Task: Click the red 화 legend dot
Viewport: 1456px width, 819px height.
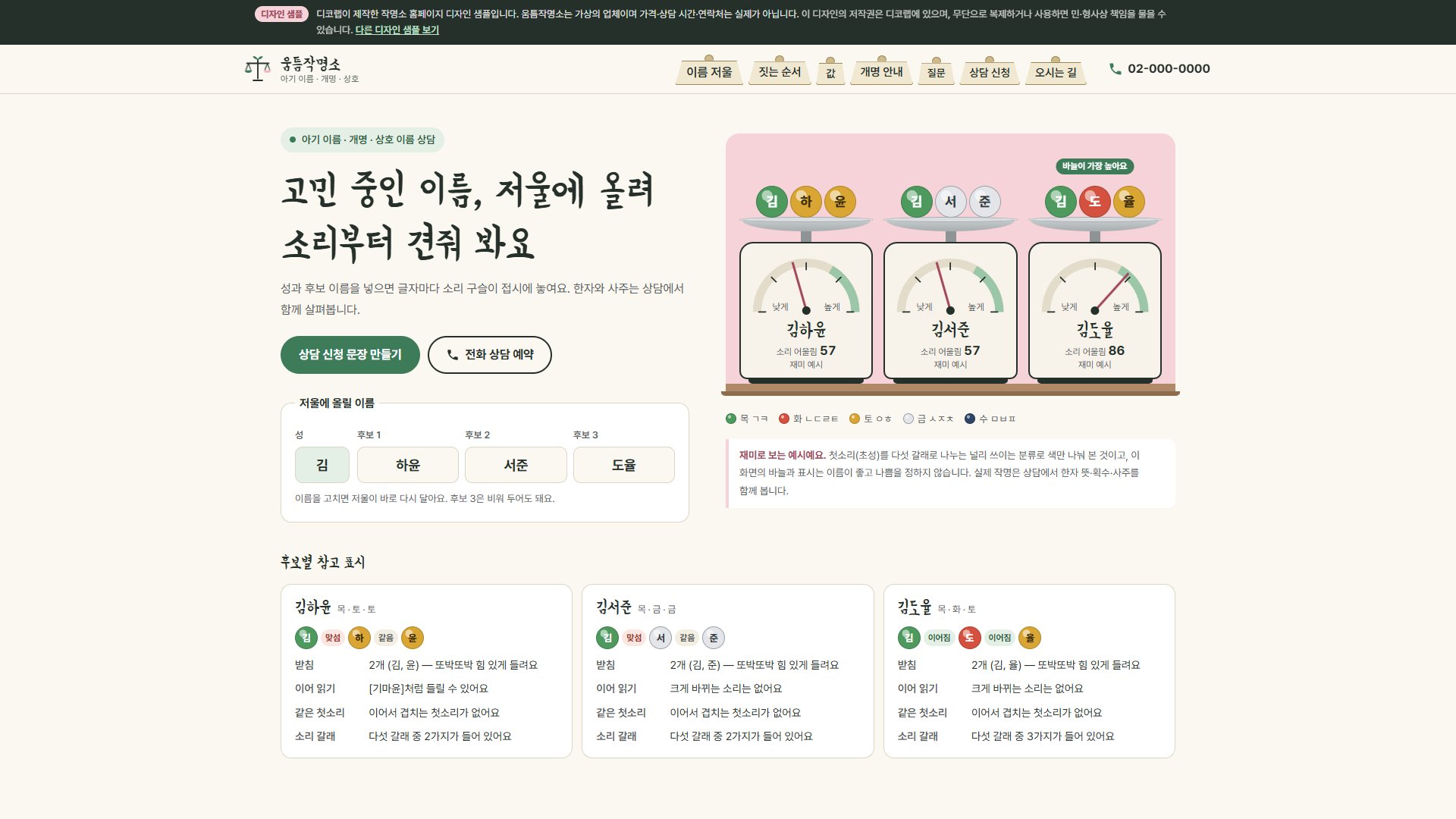Action: 784,419
